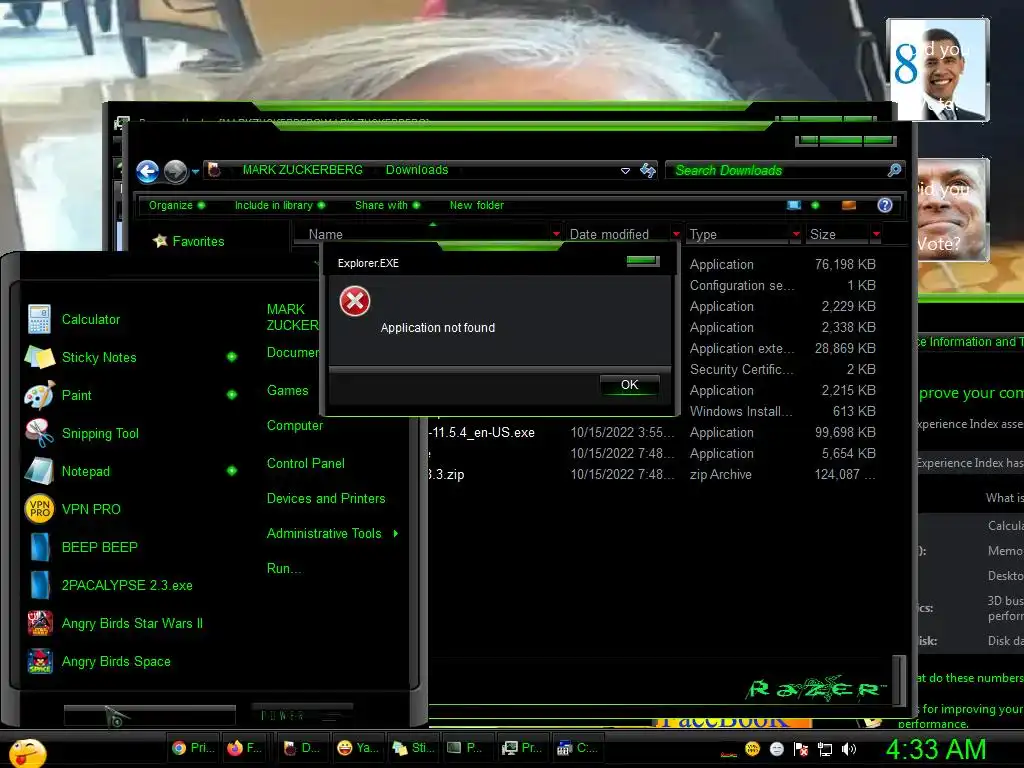
Task: Click the back arrow in Explorer
Action: (x=148, y=171)
